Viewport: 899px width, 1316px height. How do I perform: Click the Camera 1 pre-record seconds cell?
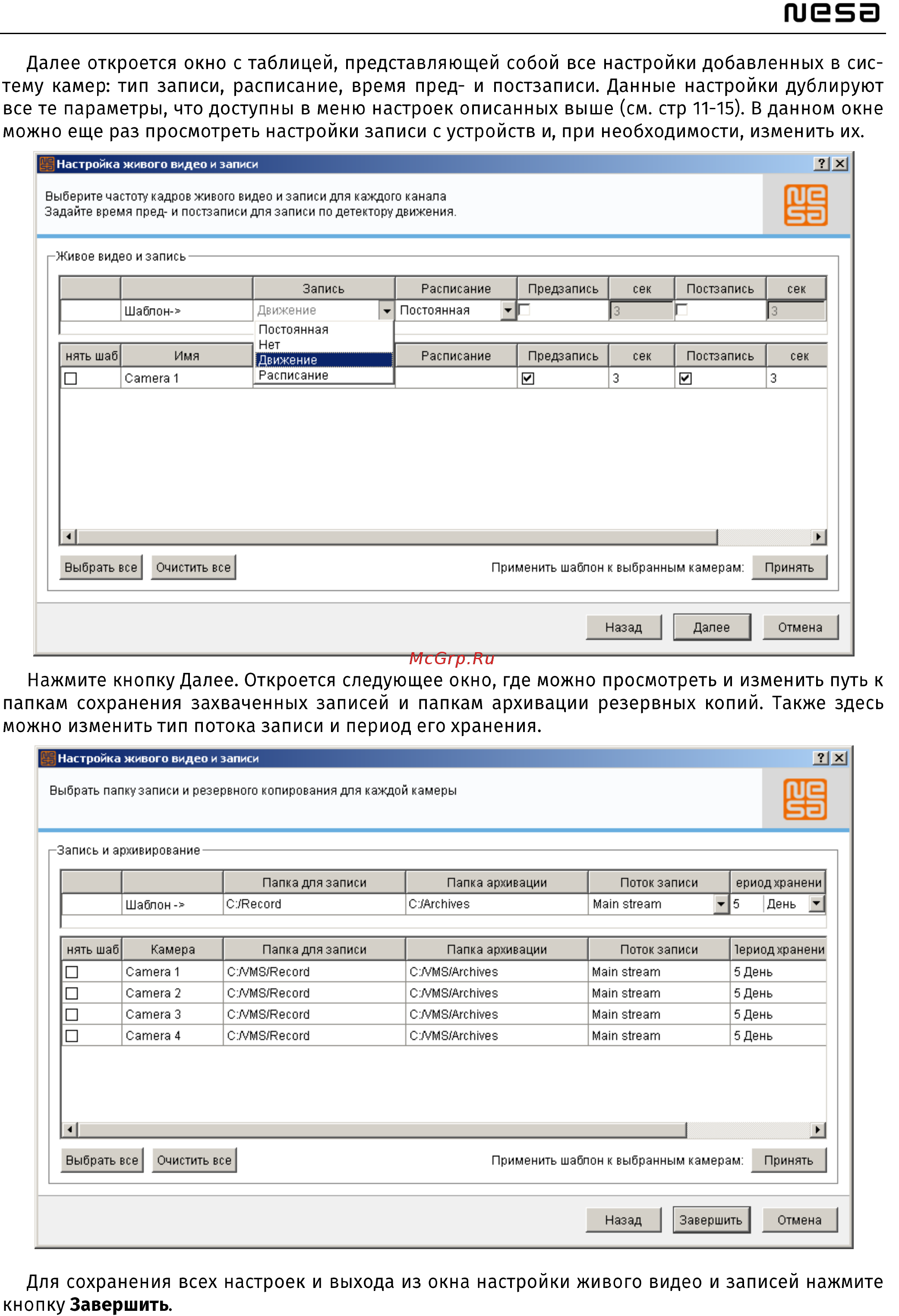click(642, 378)
